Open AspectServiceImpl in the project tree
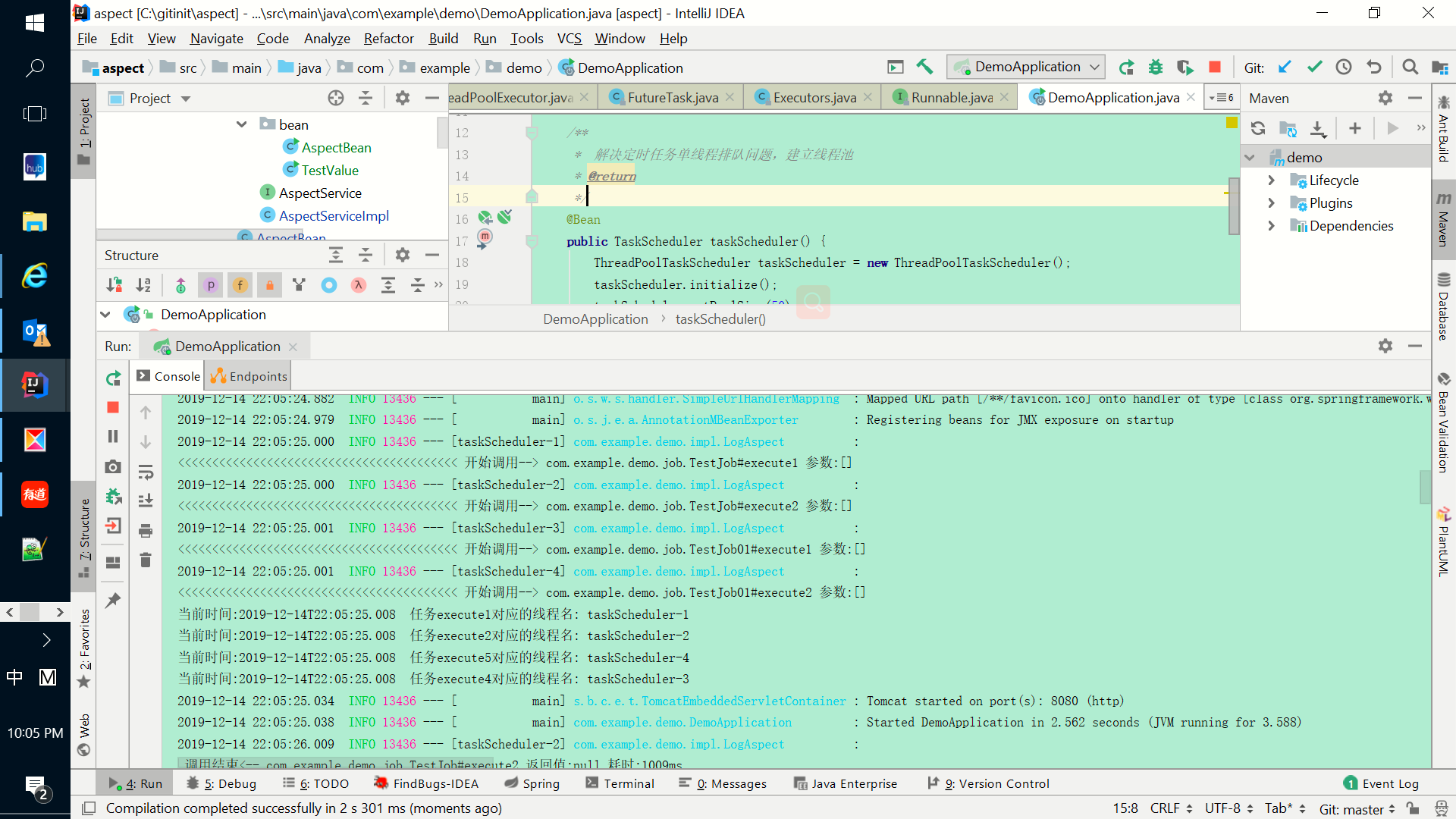Viewport: 1456px width, 819px height. [334, 216]
